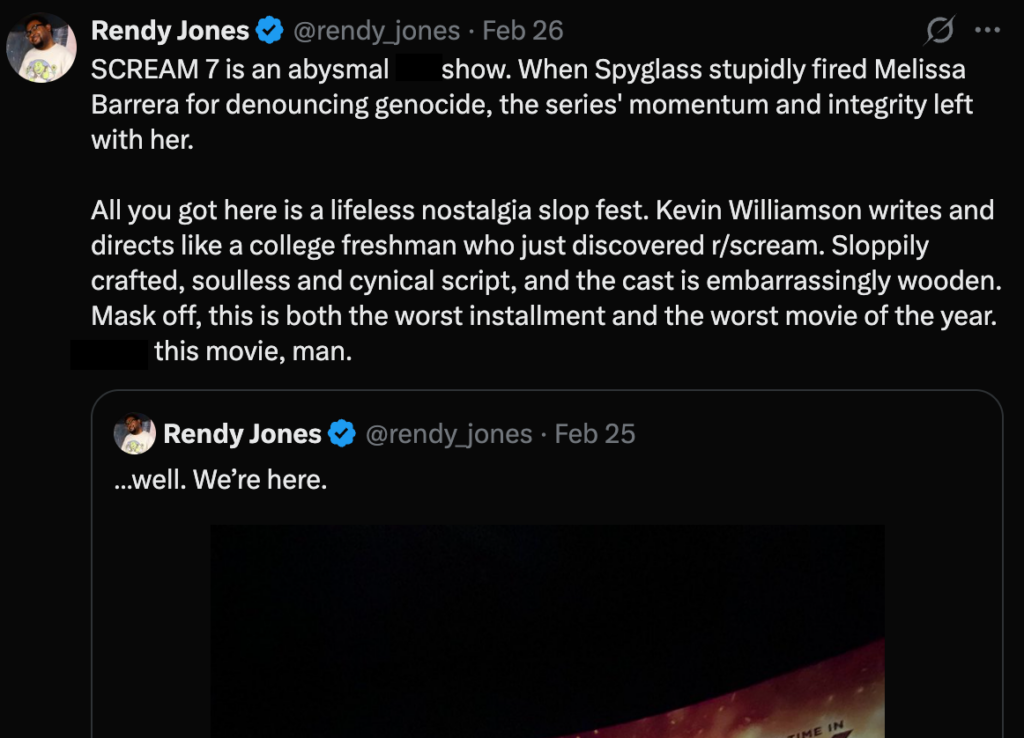The image size is (1024, 738).
Task: Open the movie poster image in the quoted tweet
Action: pos(547,630)
